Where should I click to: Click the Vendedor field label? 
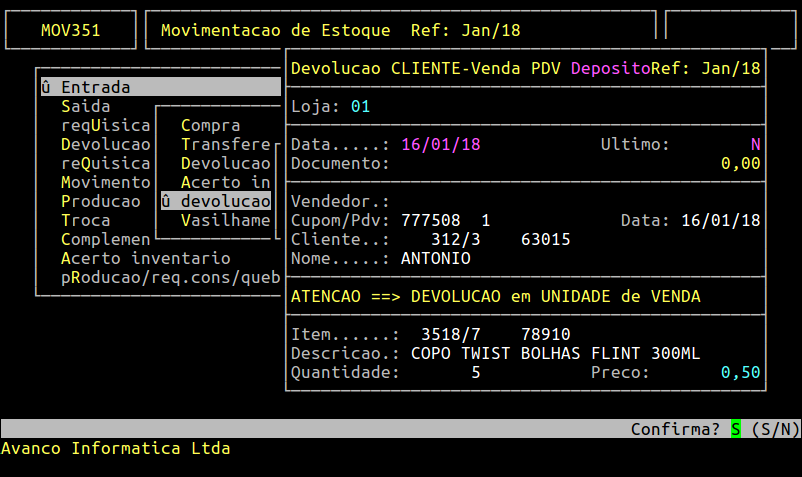point(340,201)
